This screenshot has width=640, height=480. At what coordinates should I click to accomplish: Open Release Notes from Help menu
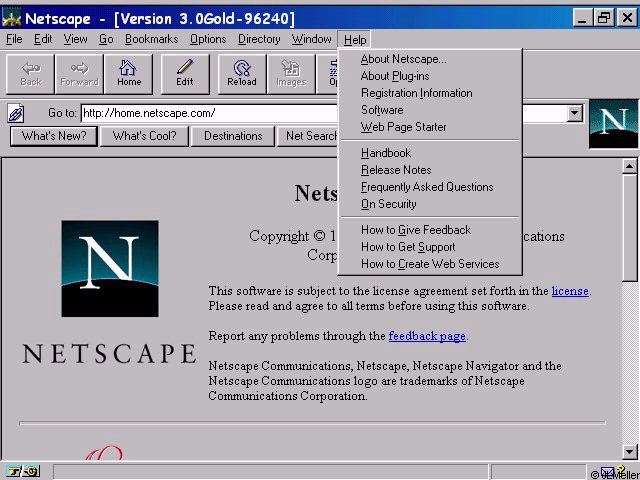tap(430, 170)
